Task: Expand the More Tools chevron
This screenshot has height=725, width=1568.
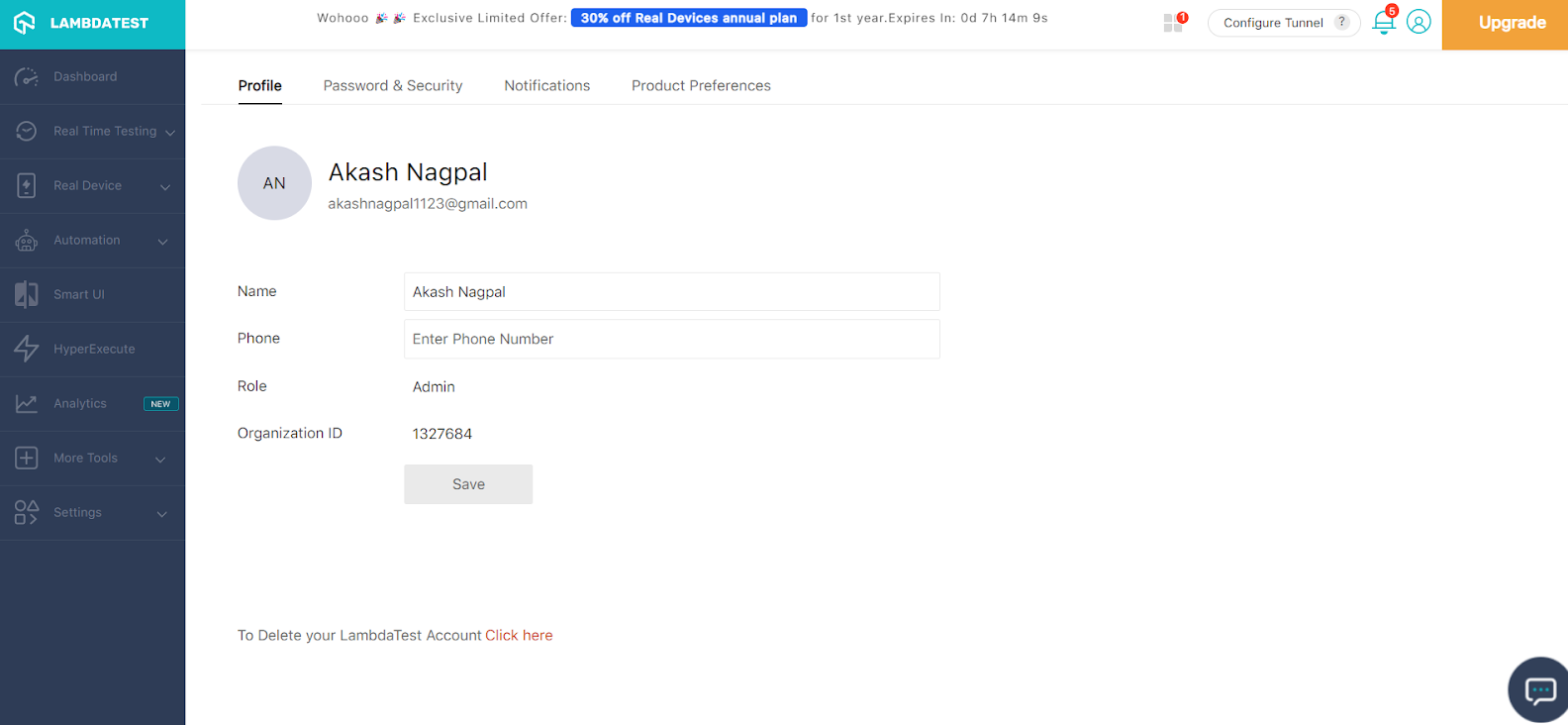Action: point(160,460)
